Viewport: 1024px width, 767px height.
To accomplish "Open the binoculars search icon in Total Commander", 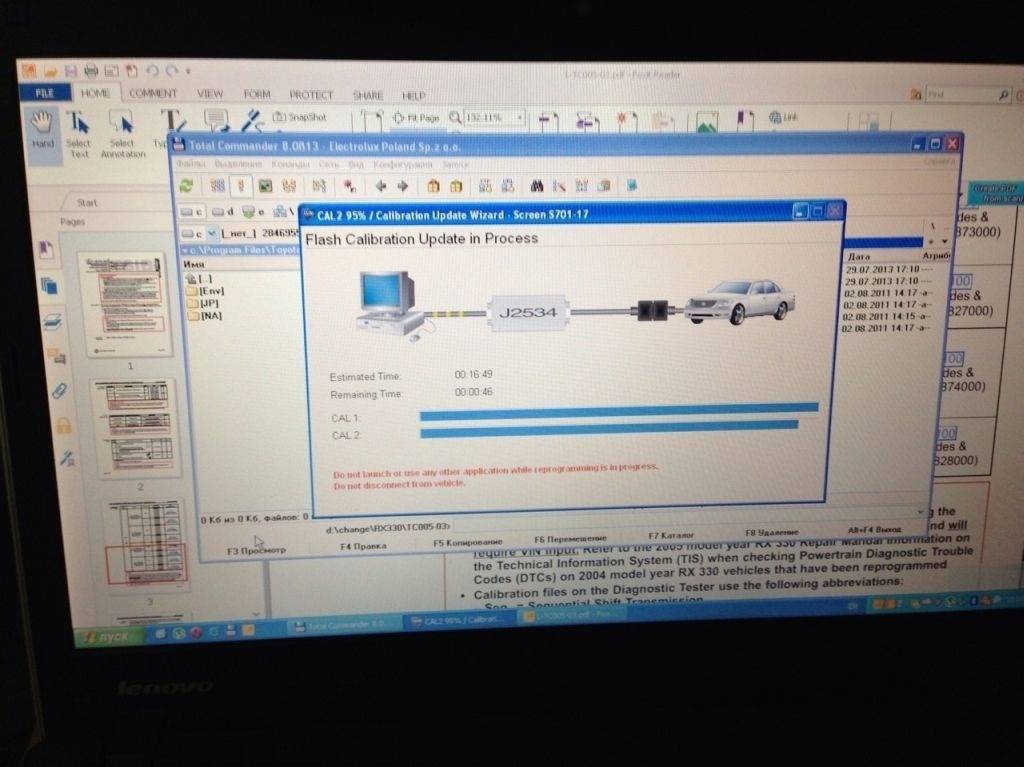I will coord(537,186).
